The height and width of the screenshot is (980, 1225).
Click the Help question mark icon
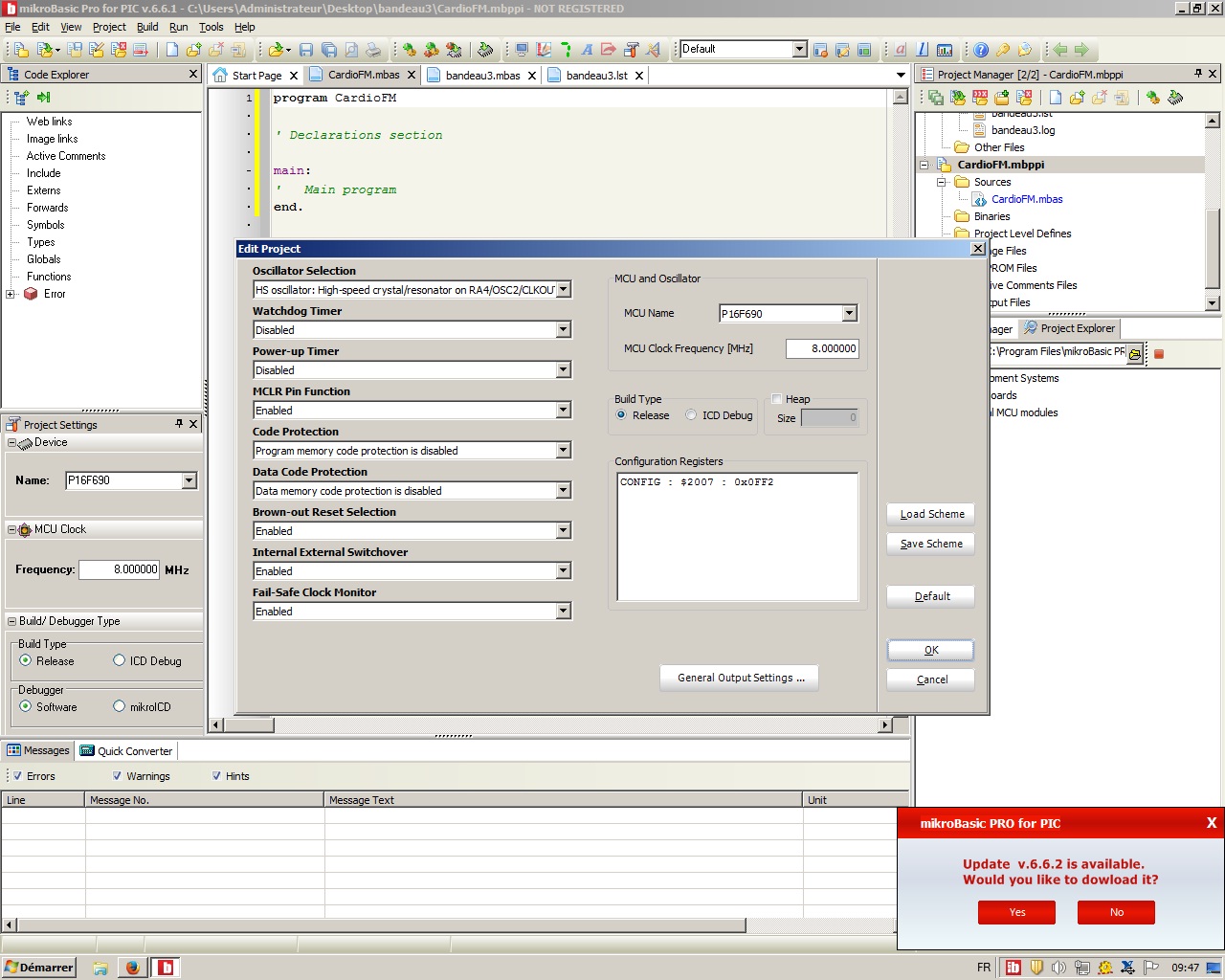(981, 50)
